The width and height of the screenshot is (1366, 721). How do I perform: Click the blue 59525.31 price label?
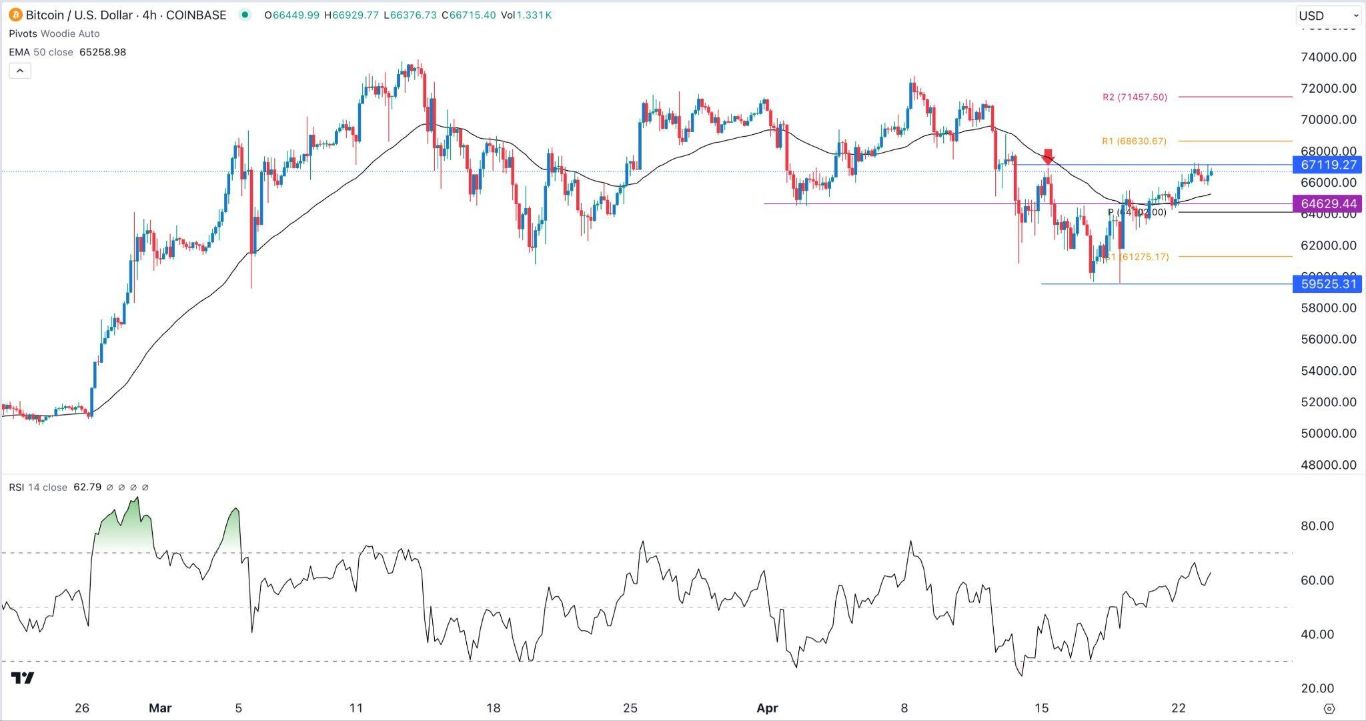point(1327,284)
